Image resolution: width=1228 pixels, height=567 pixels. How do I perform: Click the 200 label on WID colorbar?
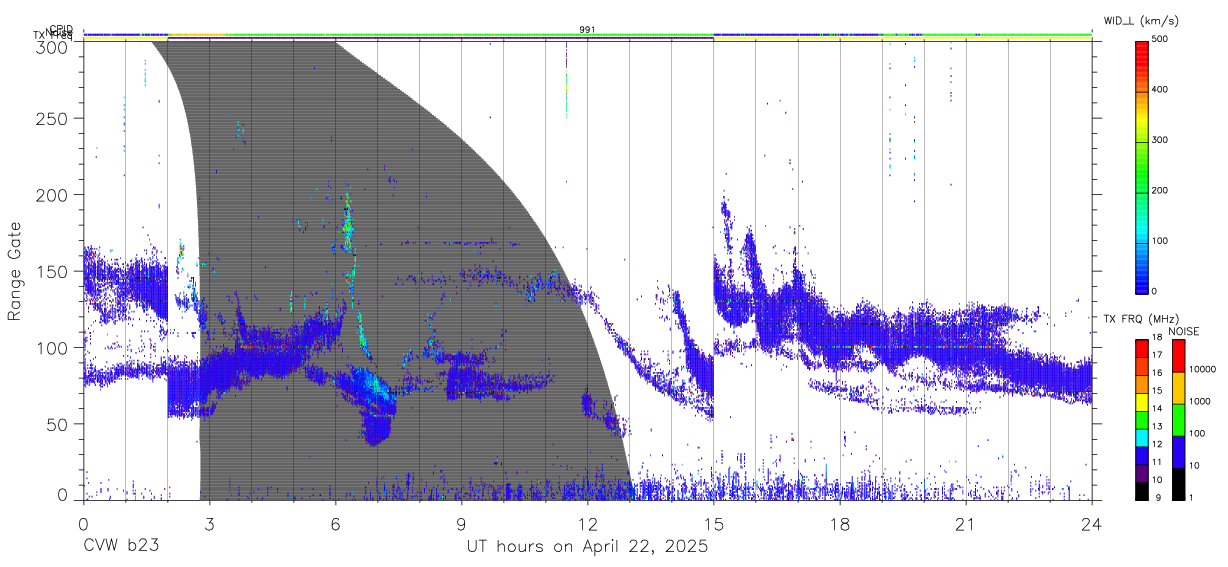(1160, 190)
